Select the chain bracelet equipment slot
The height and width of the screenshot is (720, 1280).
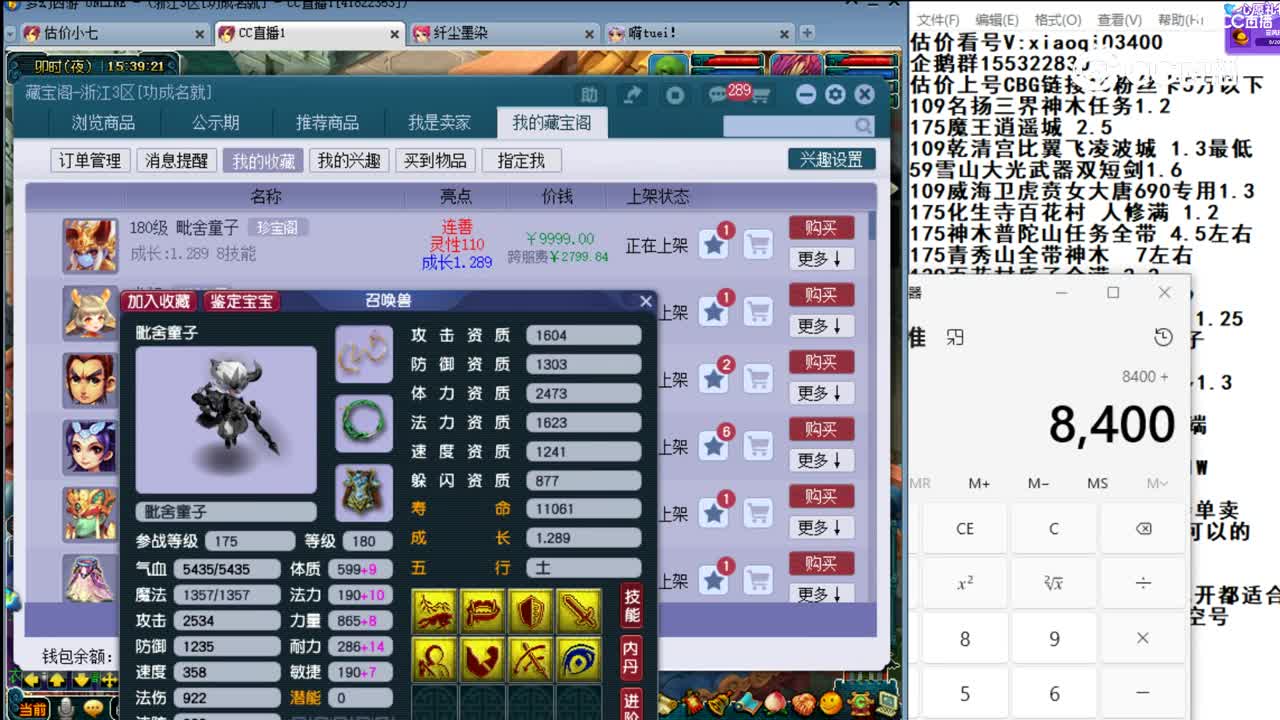(364, 354)
